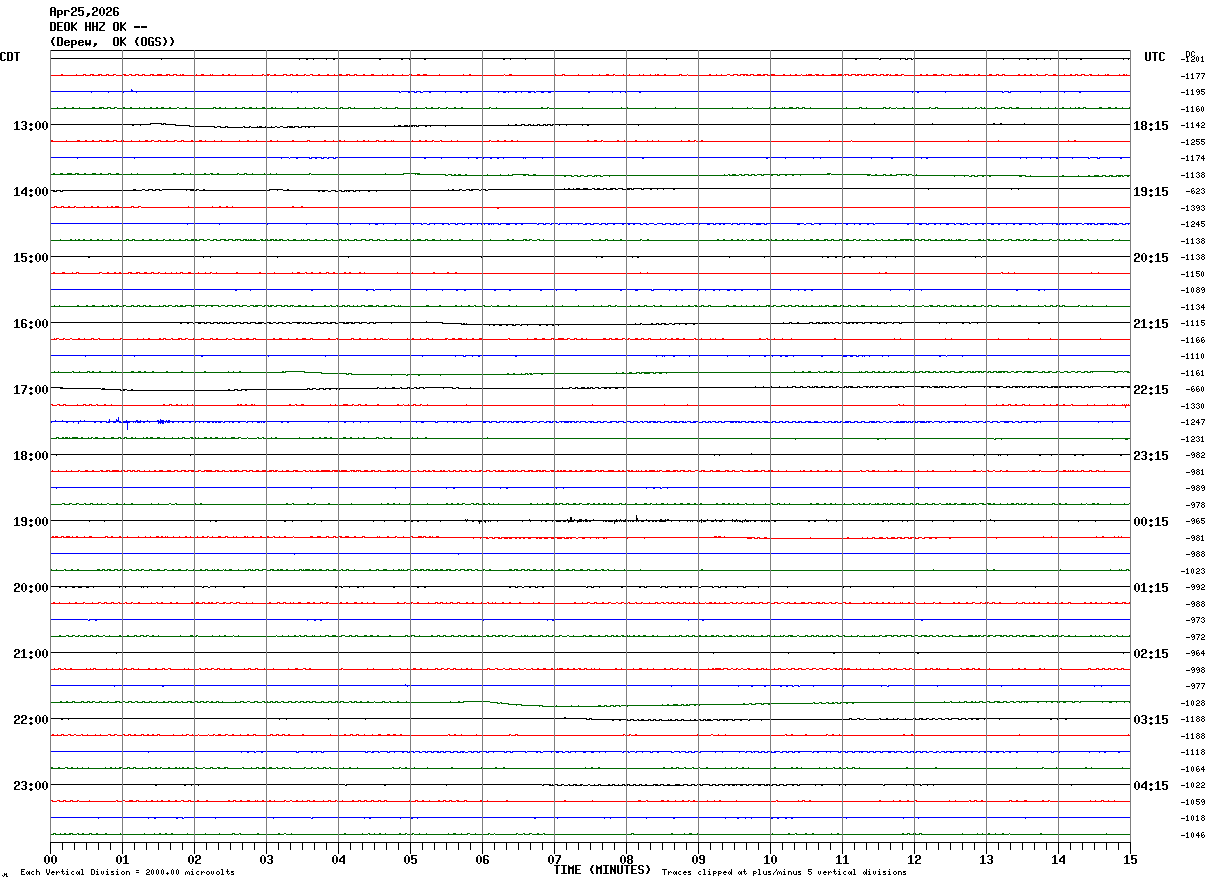Click the '08' minute tick label
The image size is (1210, 886).
pos(626,859)
